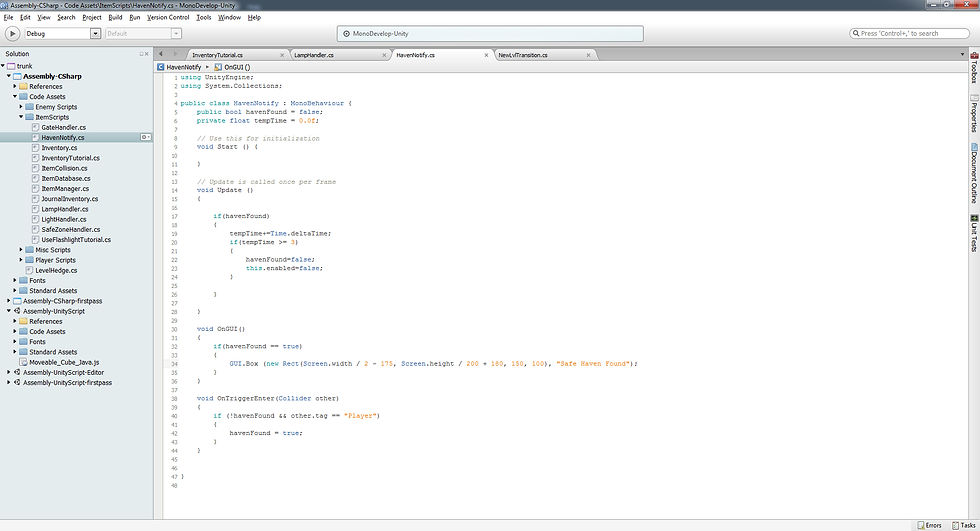Close the HavenNotify.cs tab

486,55
